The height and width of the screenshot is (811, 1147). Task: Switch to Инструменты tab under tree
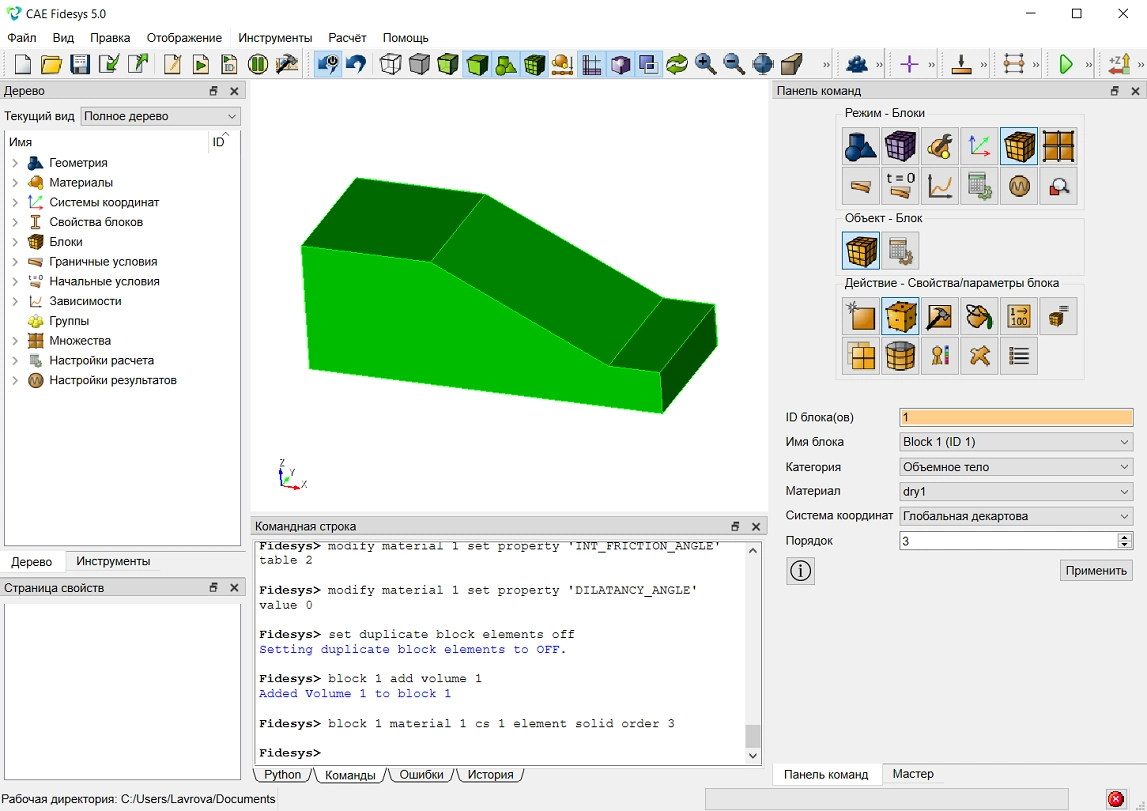(113, 562)
